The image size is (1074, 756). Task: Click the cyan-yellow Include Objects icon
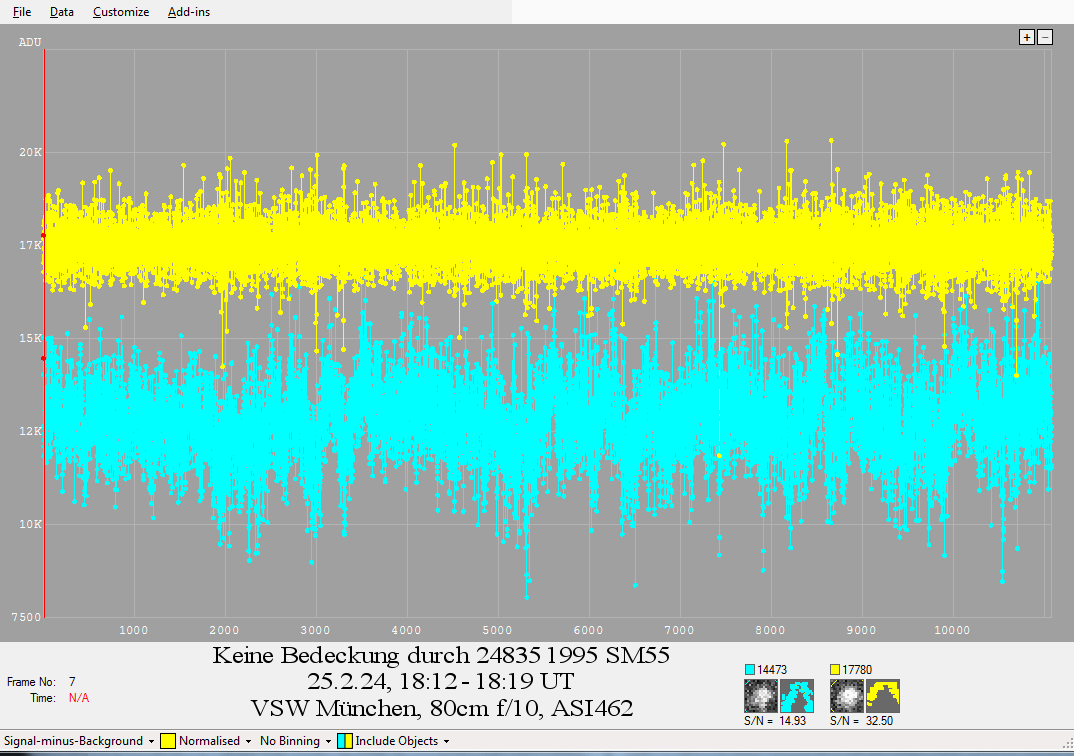click(344, 741)
